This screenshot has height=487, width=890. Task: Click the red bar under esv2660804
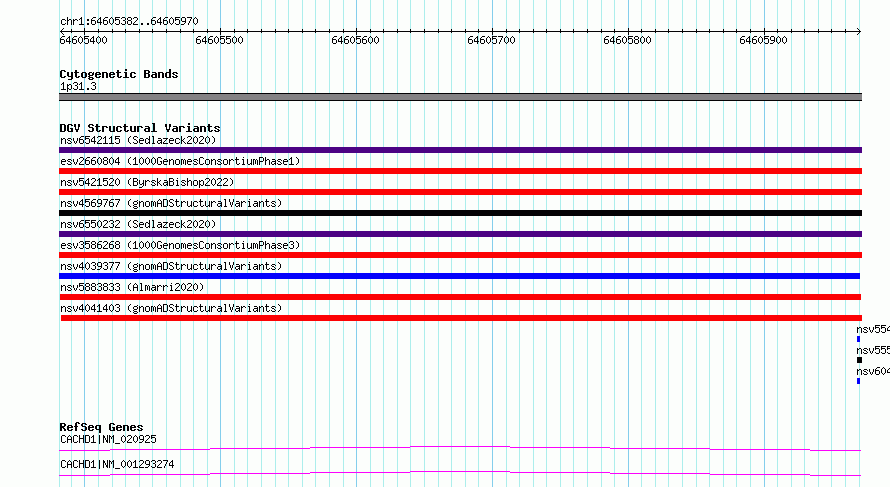tap(460, 171)
